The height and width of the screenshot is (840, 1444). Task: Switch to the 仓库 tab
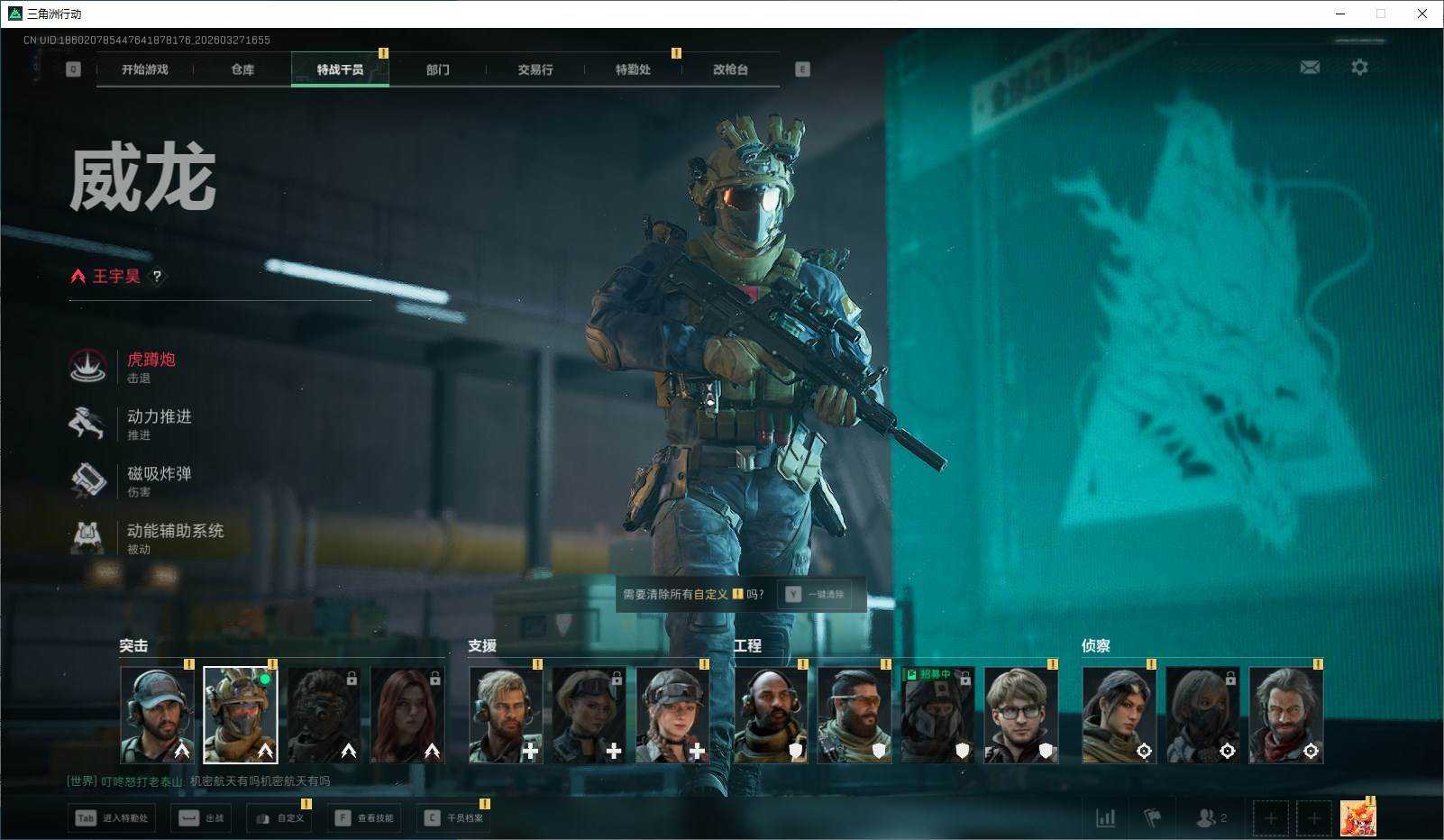(242, 69)
